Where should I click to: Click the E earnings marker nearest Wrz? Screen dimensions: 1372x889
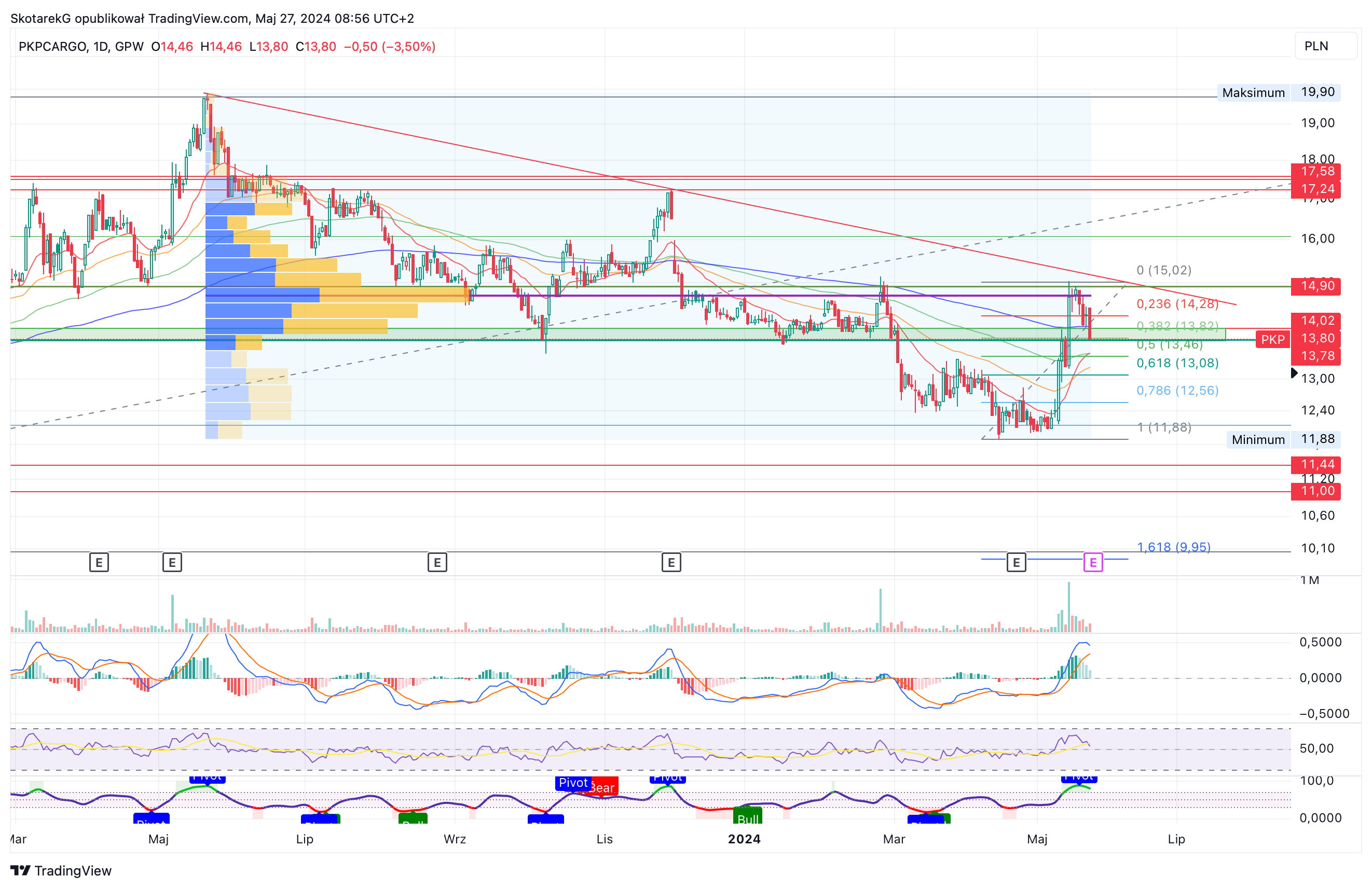tap(437, 562)
